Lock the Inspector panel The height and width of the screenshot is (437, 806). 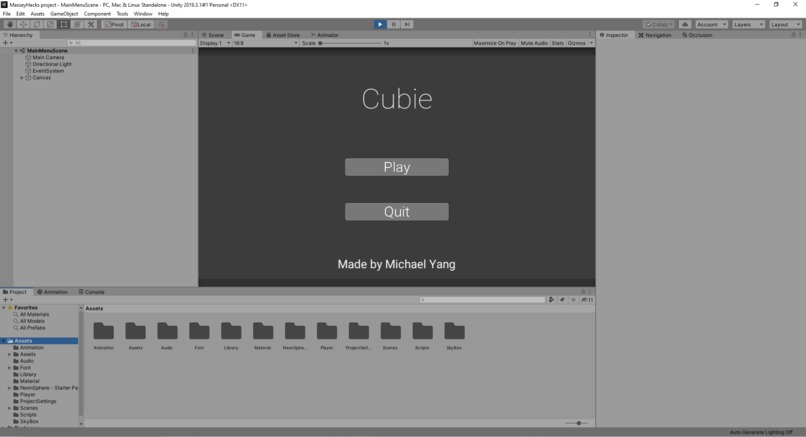(793, 35)
